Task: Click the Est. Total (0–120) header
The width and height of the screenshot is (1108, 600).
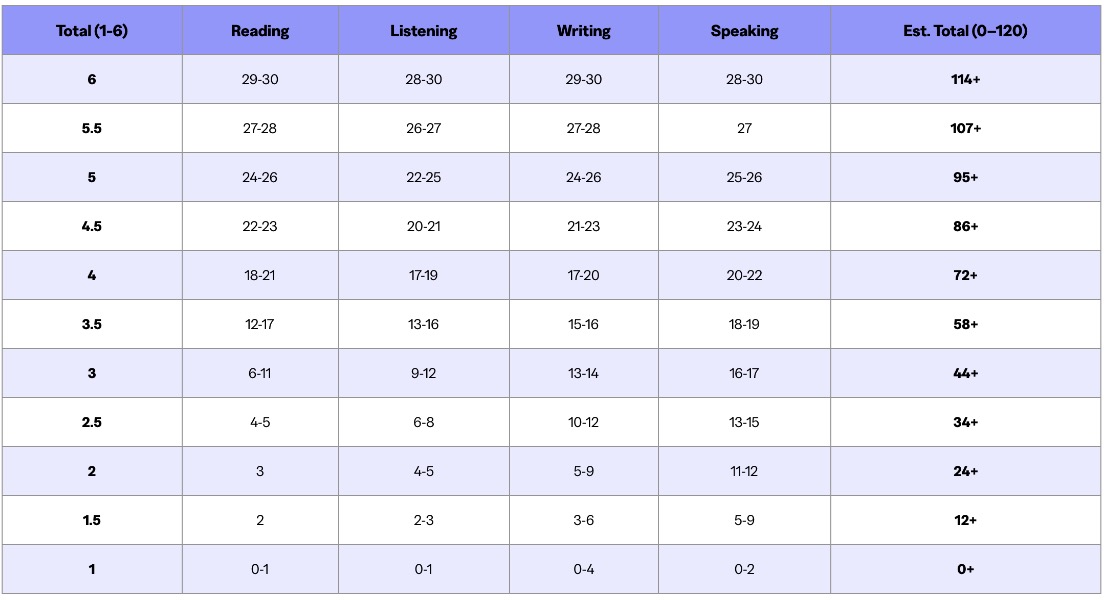Action: coord(964,31)
